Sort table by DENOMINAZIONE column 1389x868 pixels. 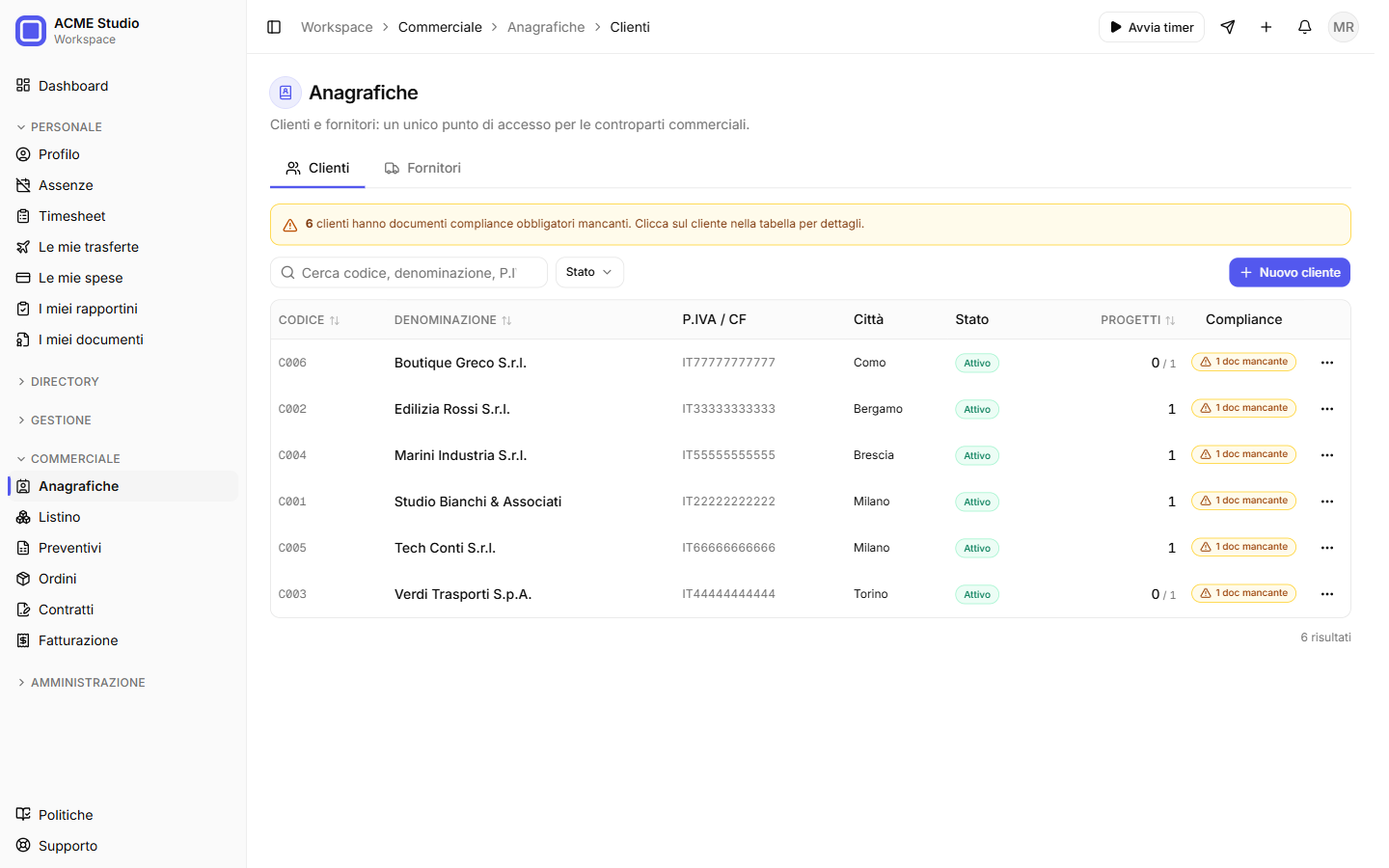point(452,320)
